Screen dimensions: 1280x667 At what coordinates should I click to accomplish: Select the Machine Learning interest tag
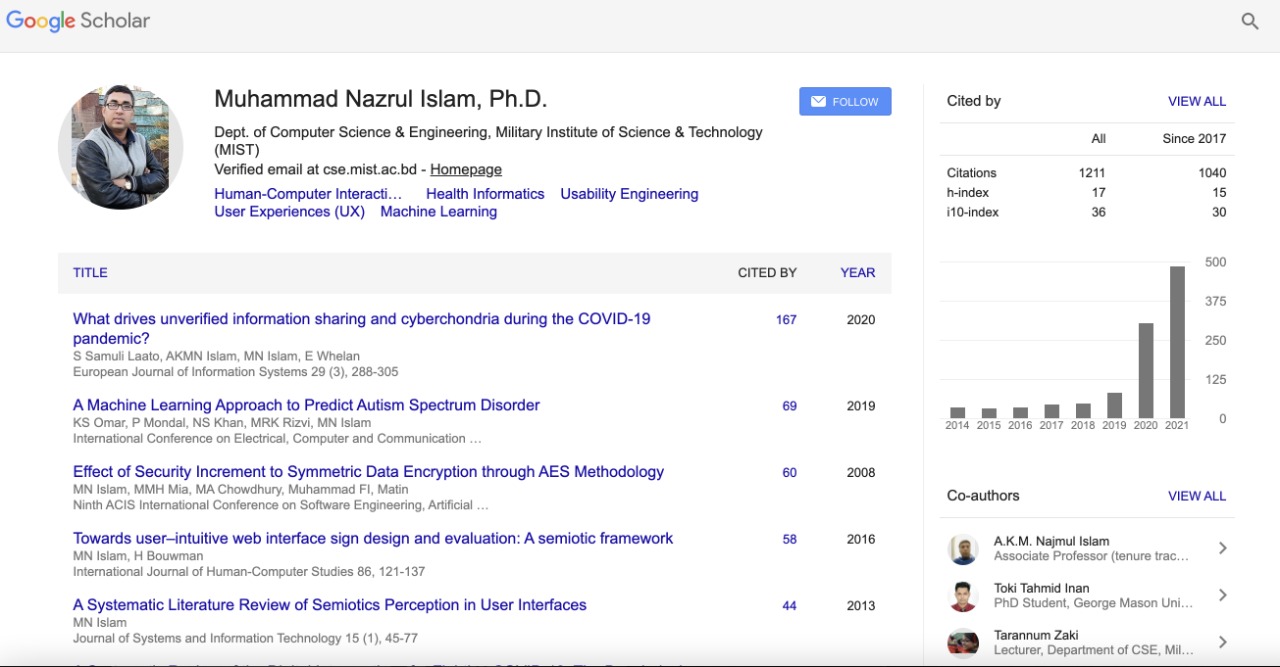438,212
